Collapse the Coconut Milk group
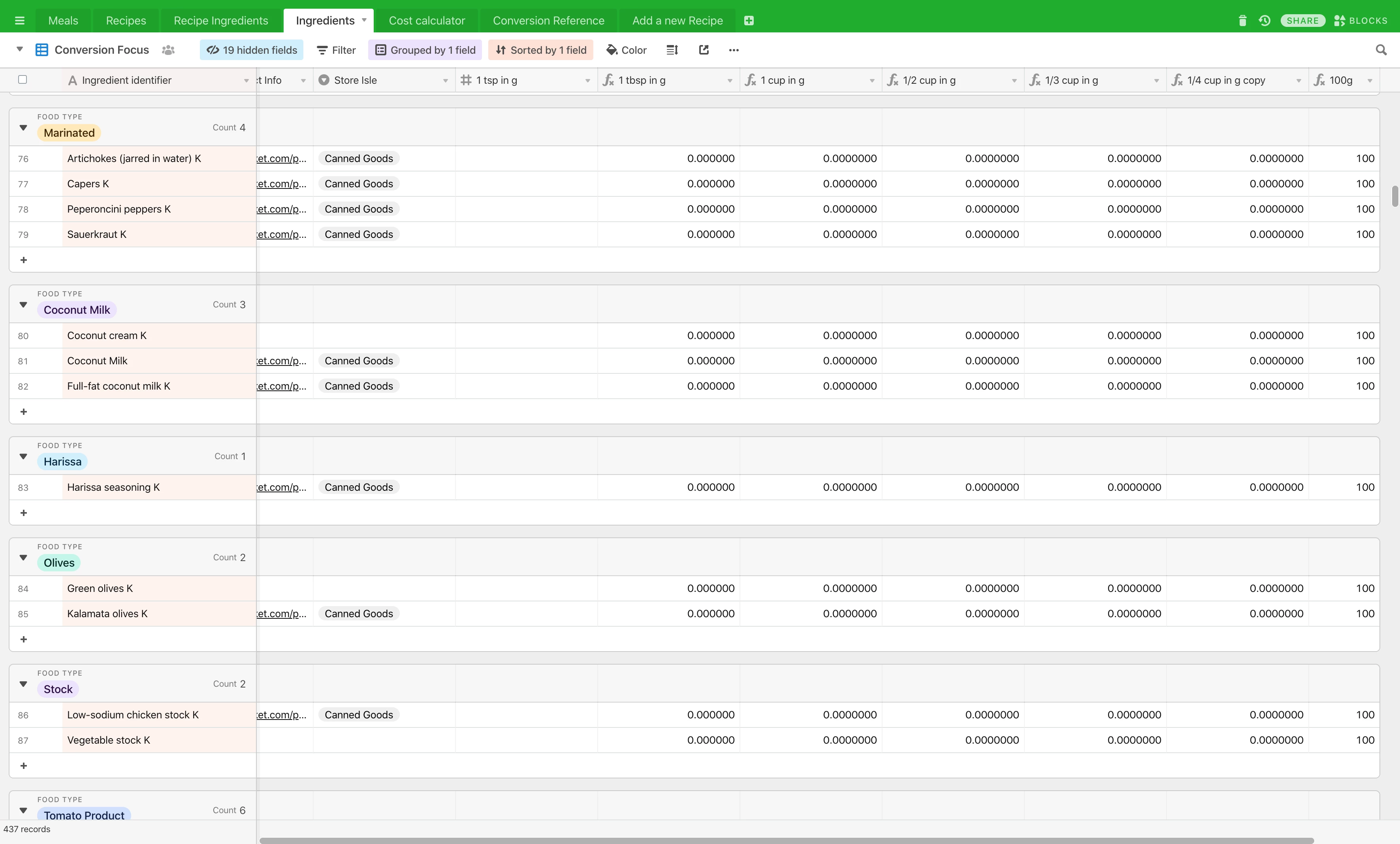 pos(23,305)
